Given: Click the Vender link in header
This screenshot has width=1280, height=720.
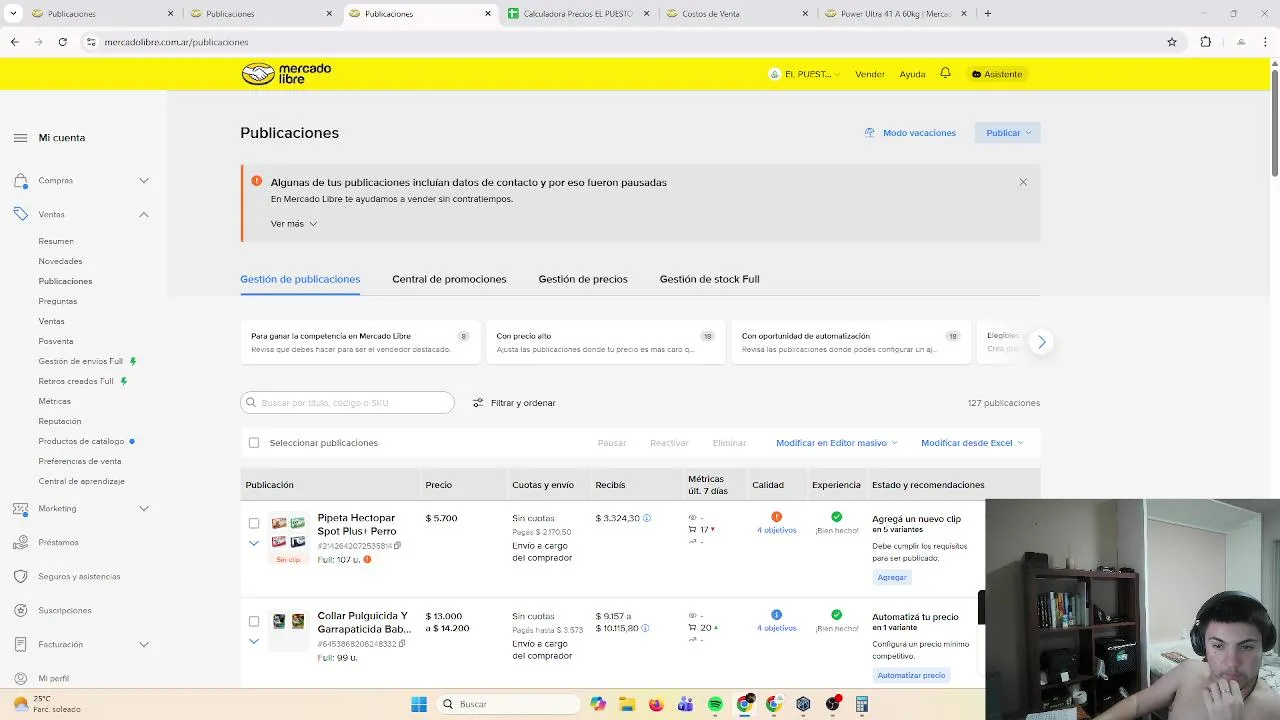Looking at the screenshot, I should coord(870,74).
